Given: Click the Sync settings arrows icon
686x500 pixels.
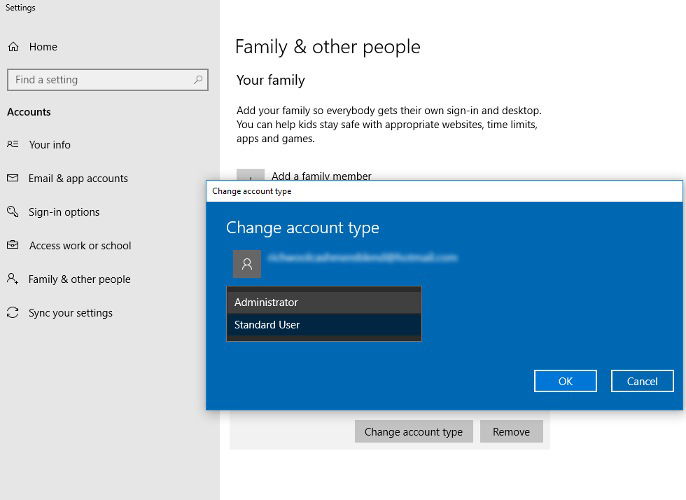Looking at the screenshot, I should 13,312.
